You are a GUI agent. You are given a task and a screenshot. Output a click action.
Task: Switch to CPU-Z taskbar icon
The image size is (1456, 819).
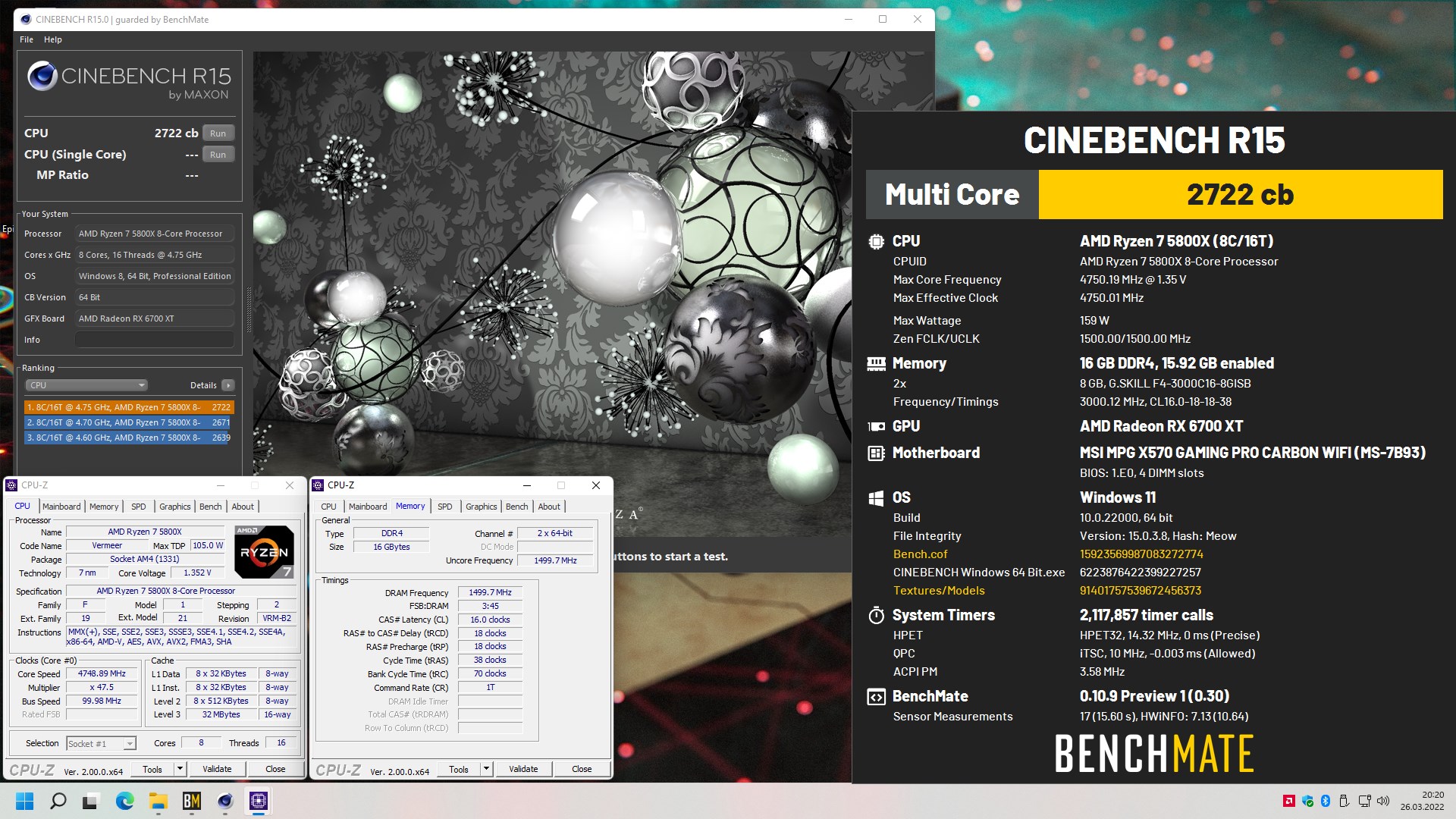259,801
